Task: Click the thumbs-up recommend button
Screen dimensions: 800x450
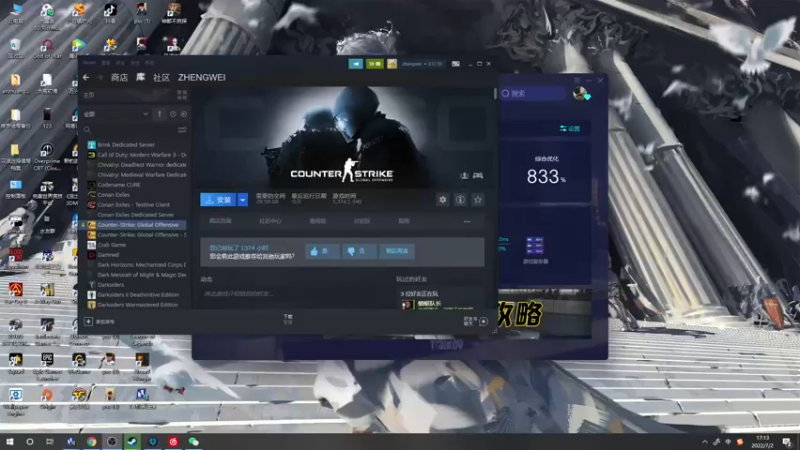Action: coord(320,251)
